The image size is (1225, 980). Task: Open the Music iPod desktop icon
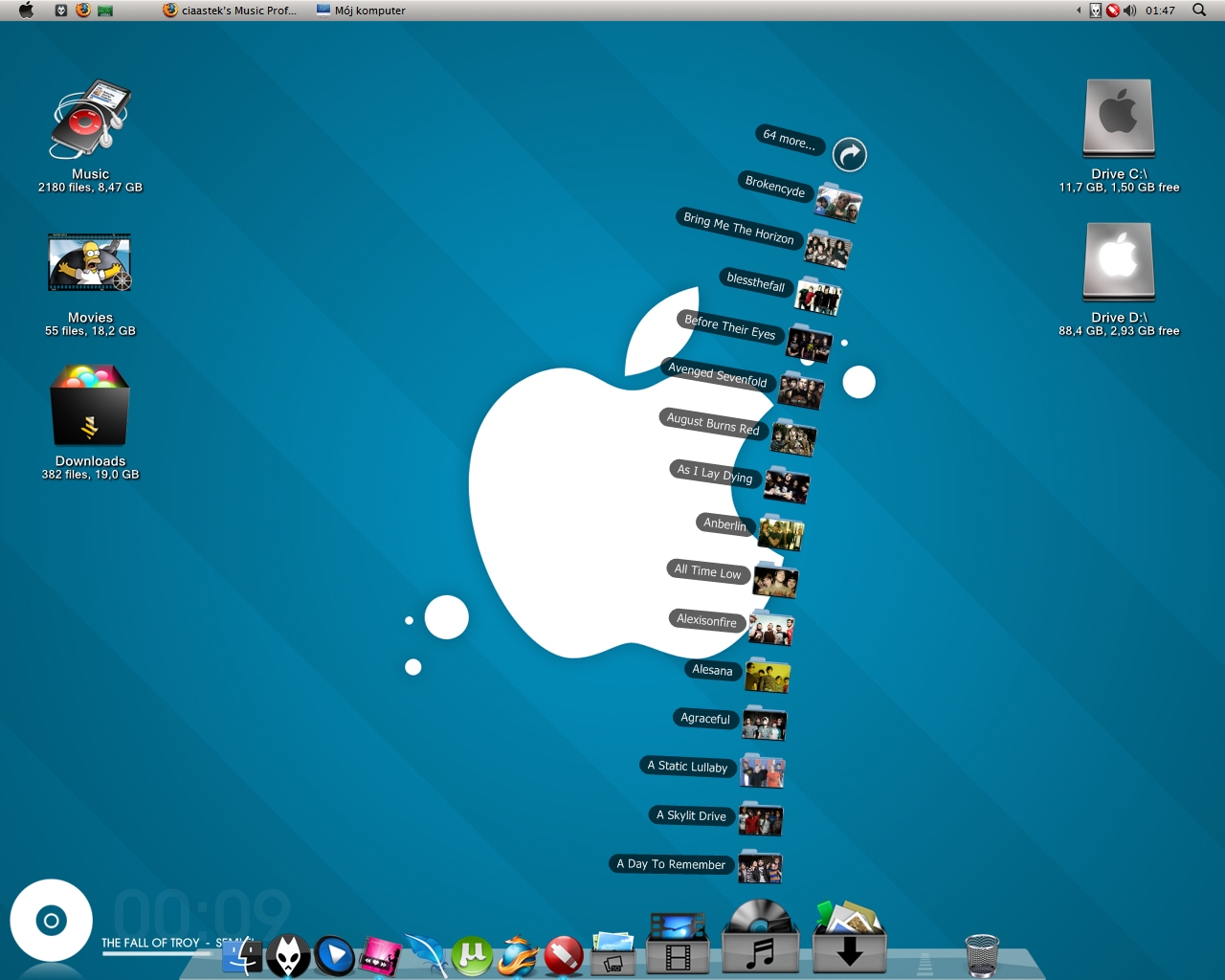[90, 120]
